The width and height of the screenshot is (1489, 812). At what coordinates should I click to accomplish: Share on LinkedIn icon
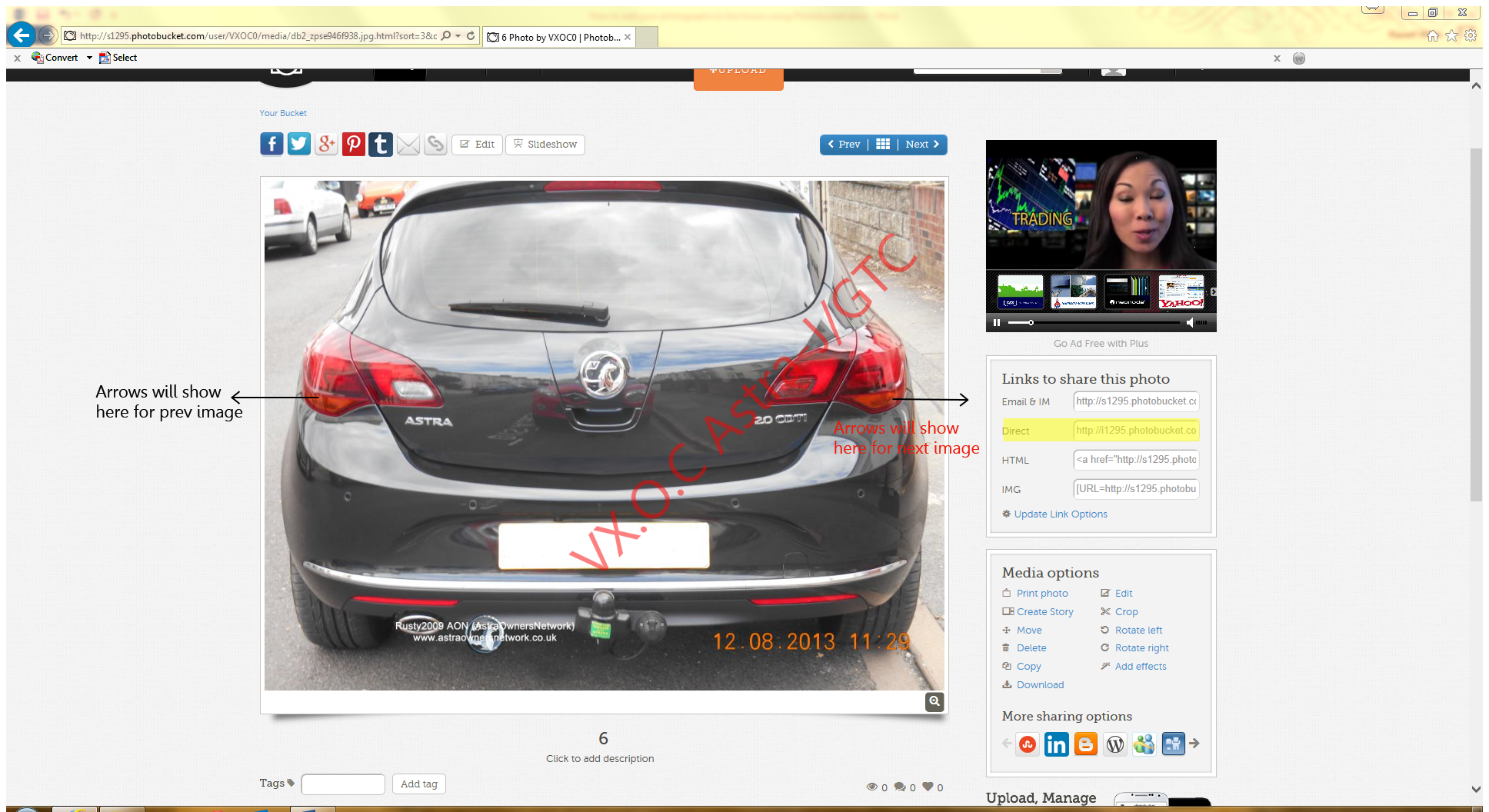[1056, 744]
